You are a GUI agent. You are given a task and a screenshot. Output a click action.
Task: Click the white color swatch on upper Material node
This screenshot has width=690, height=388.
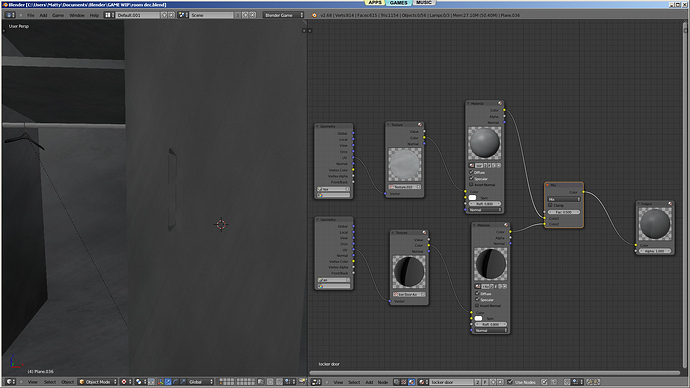(473, 198)
